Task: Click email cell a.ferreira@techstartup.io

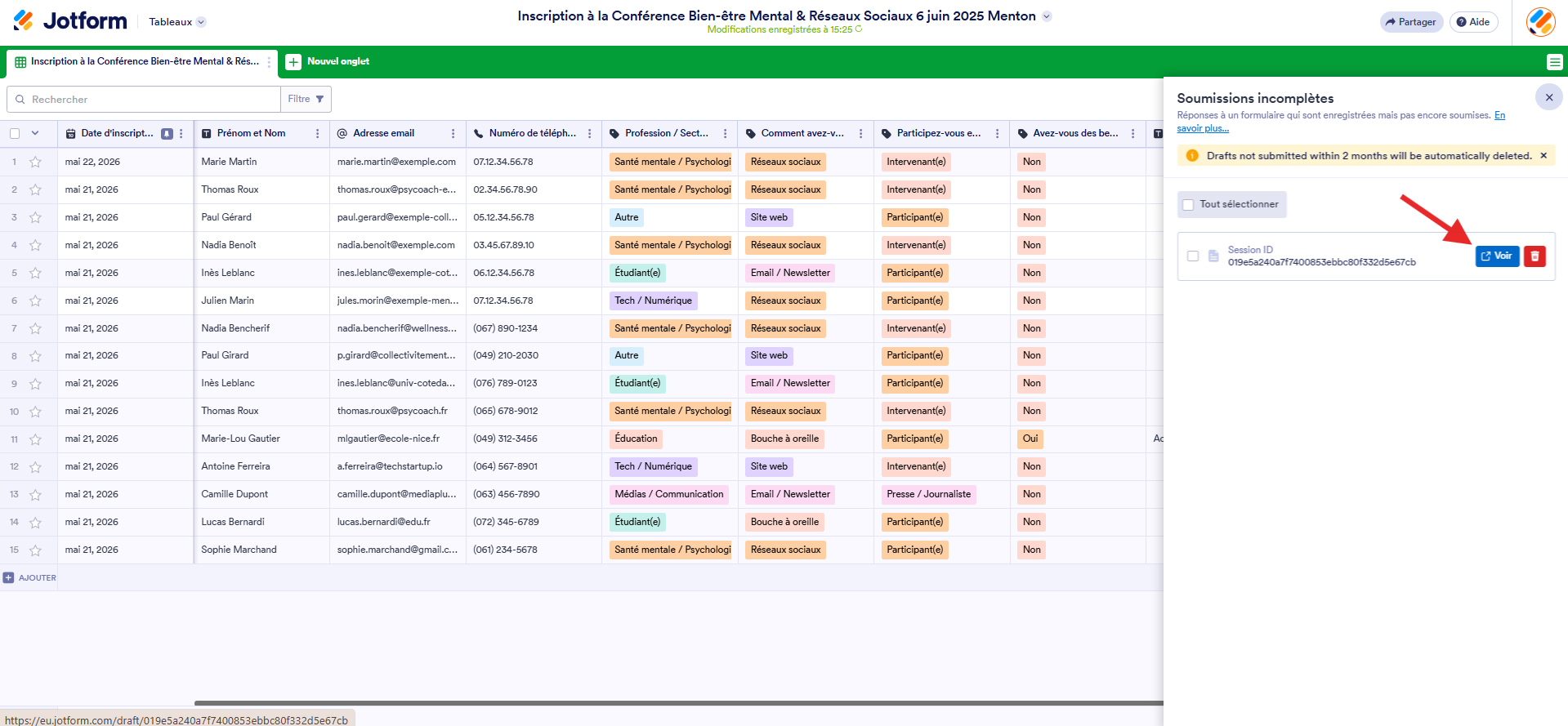Action: [x=397, y=466]
